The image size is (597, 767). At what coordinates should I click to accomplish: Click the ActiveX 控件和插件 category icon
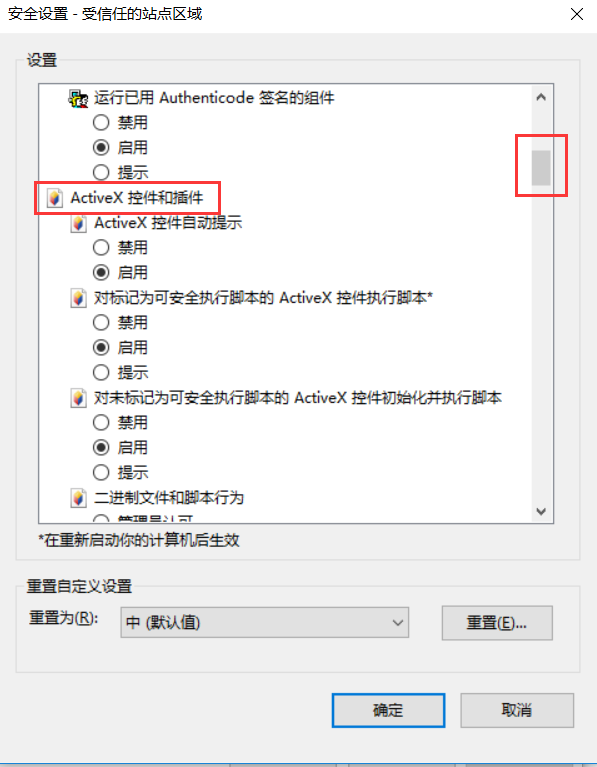pyautogui.click(x=54, y=198)
